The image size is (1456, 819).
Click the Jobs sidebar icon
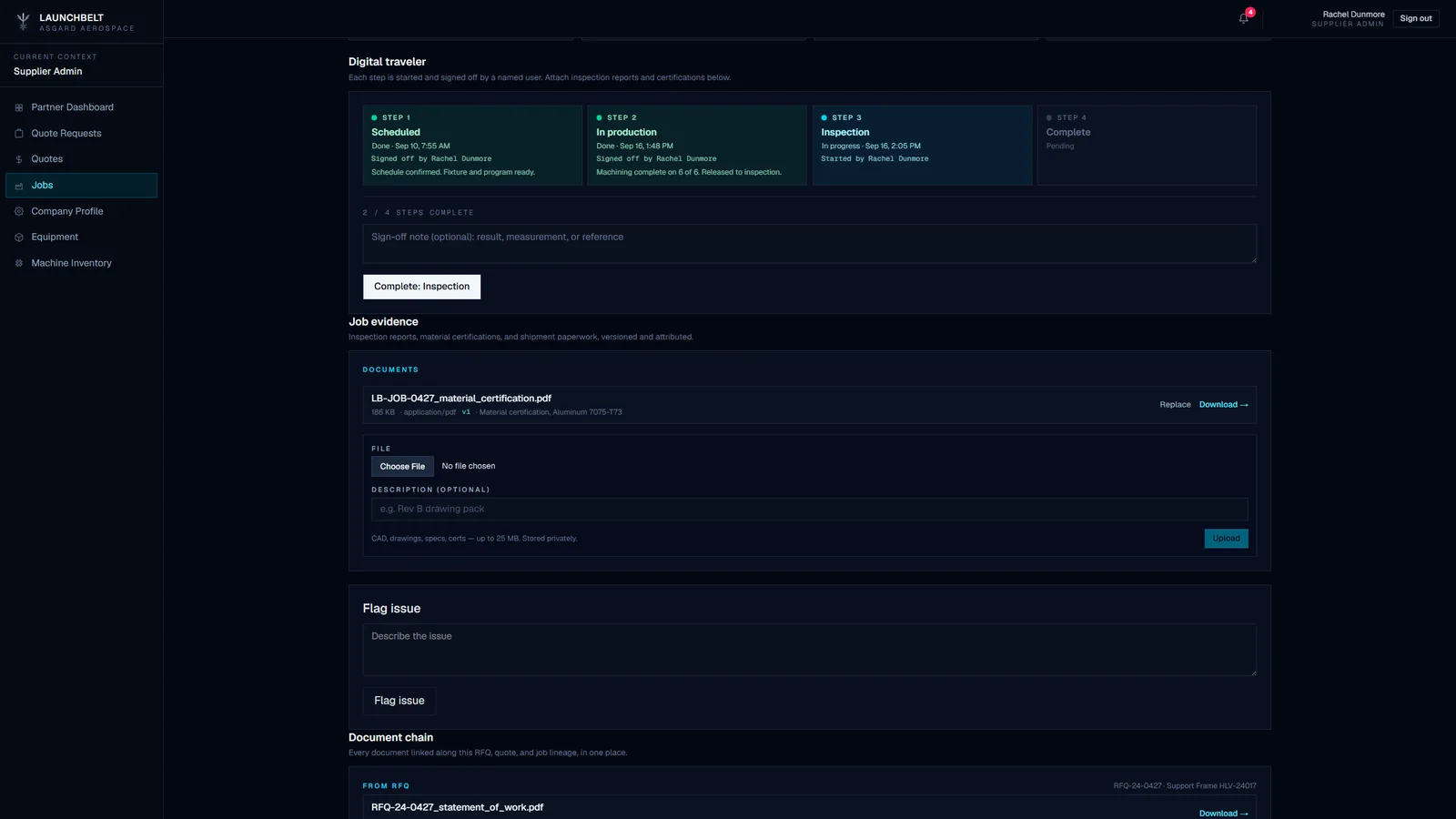click(x=19, y=186)
